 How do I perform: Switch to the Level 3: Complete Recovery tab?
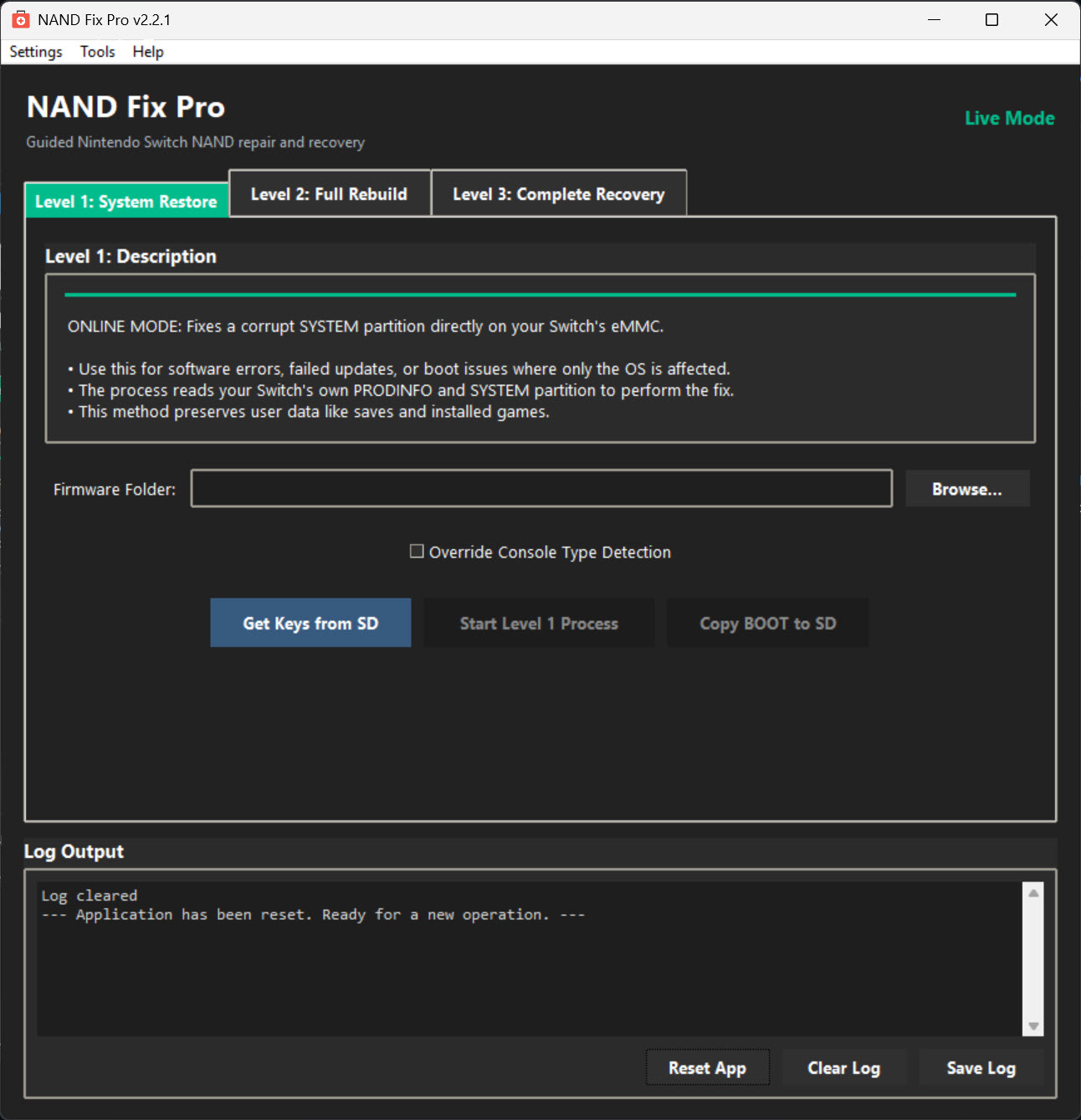tap(559, 193)
